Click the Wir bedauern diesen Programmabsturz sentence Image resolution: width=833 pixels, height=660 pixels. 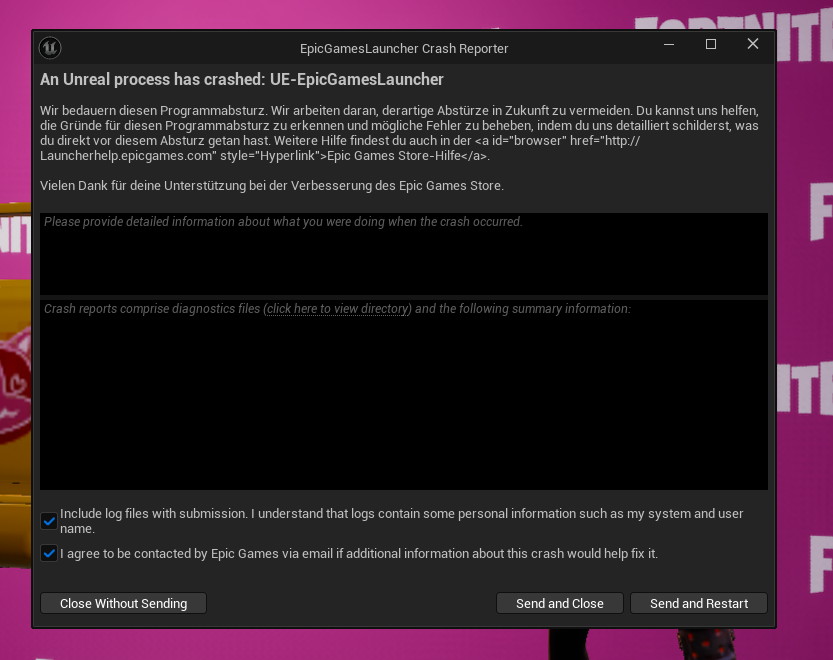click(154, 111)
